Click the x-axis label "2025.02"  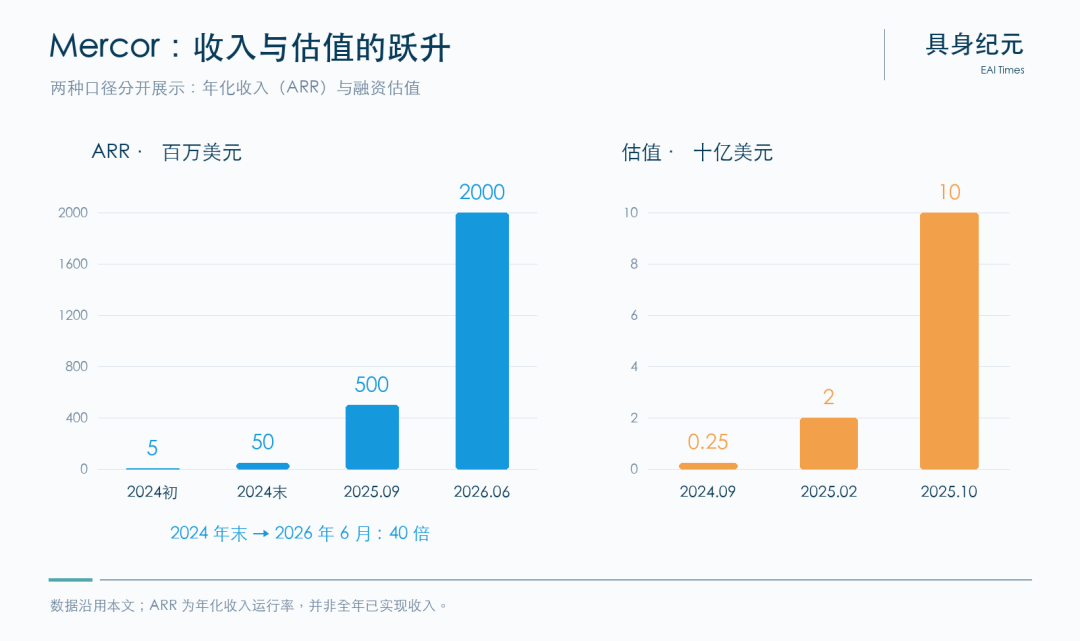pos(829,492)
